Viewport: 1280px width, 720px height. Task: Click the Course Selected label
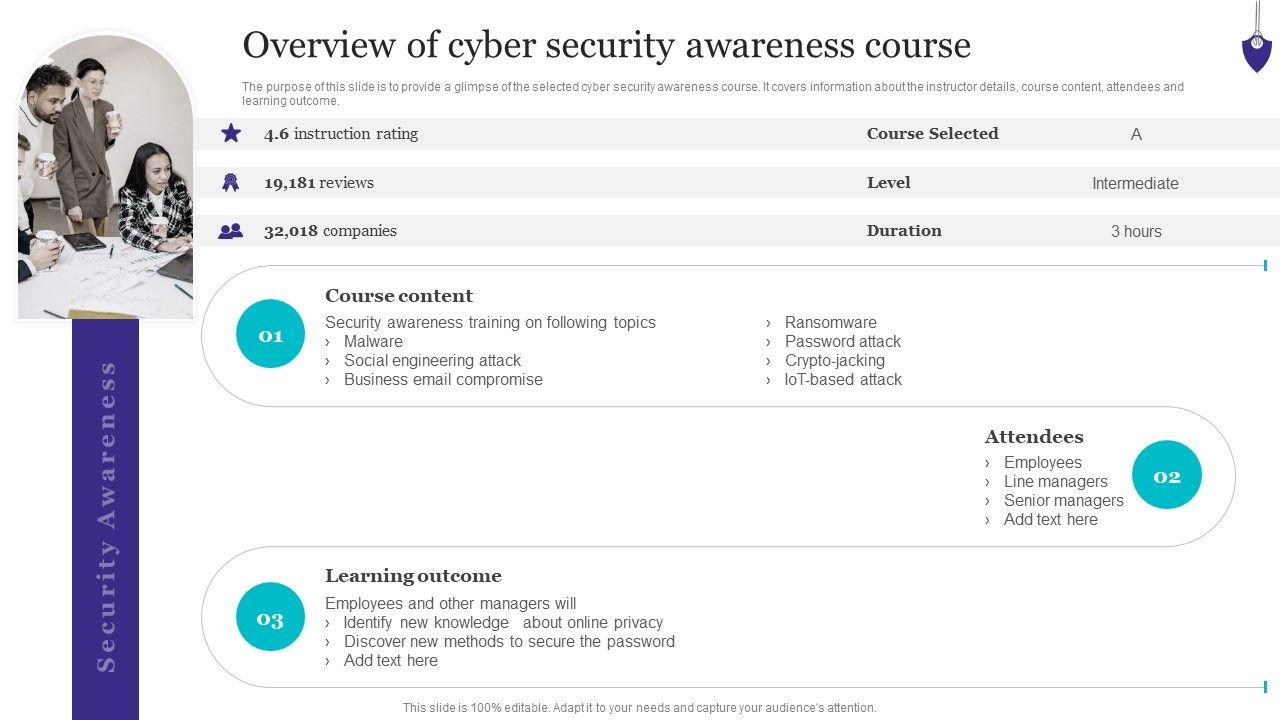[x=932, y=134]
